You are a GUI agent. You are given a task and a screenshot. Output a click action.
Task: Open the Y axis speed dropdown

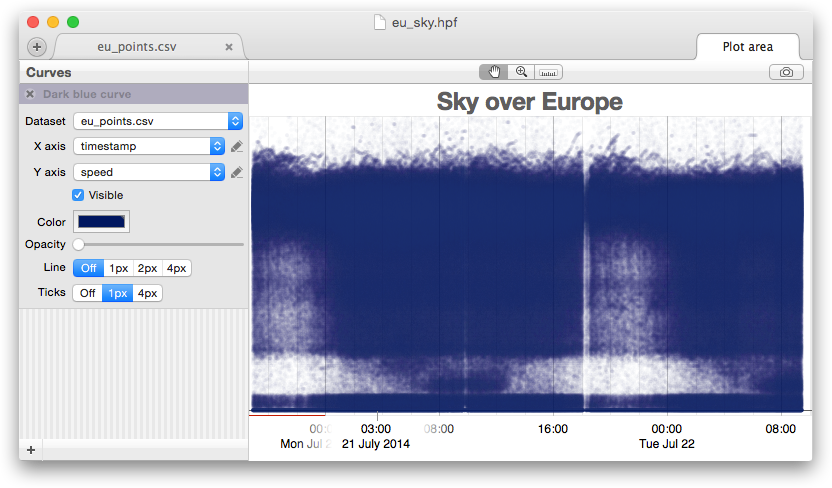(x=149, y=172)
